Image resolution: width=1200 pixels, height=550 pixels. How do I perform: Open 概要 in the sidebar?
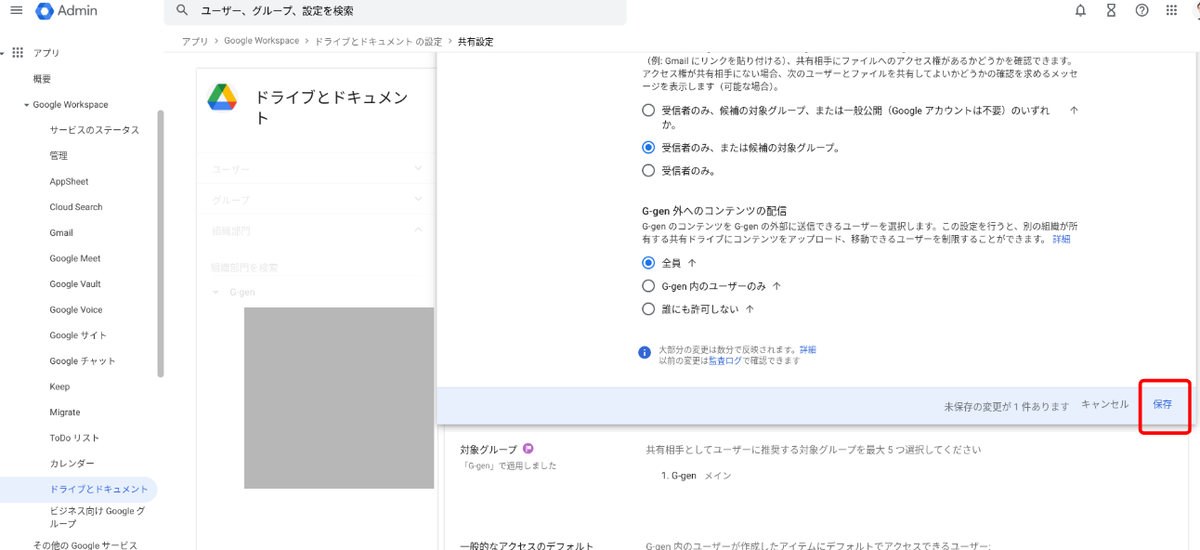(x=42, y=79)
